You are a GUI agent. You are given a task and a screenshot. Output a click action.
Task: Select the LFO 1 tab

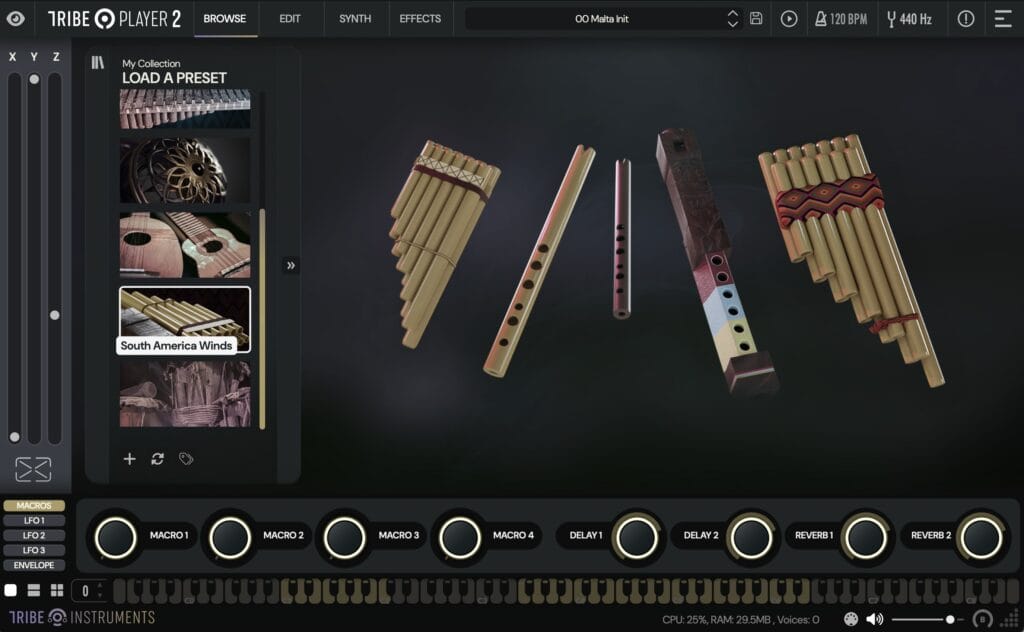pyautogui.click(x=34, y=520)
